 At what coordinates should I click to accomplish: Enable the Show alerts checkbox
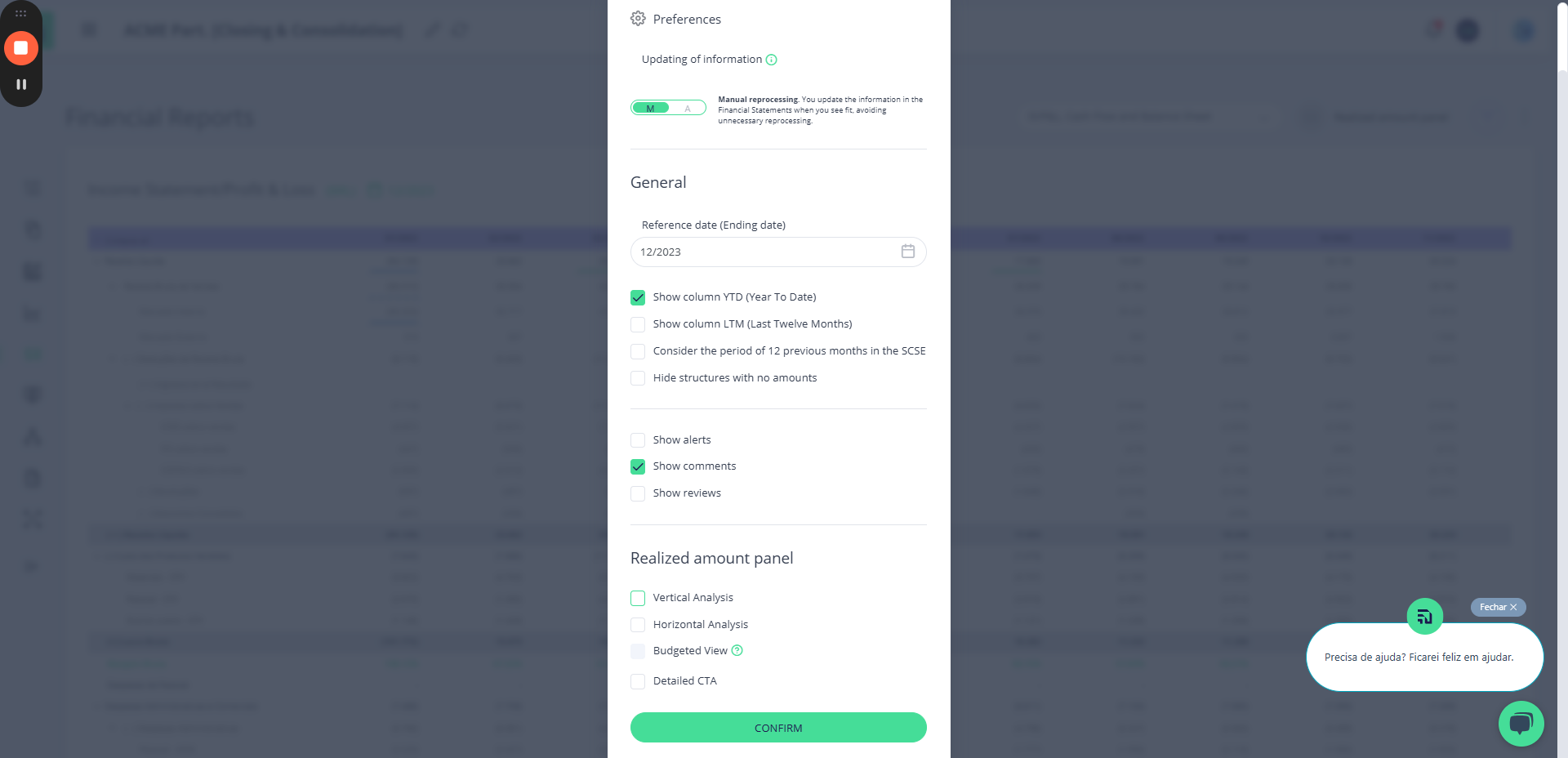pos(638,440)
